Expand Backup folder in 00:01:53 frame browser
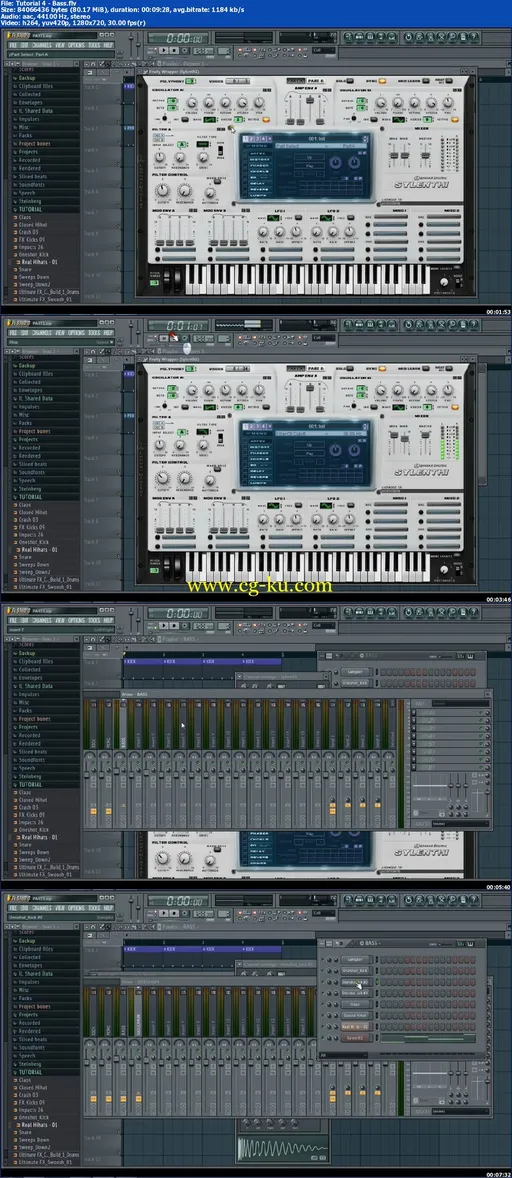This screenshot has width=512, height=1178. click(x=29, y=77)
